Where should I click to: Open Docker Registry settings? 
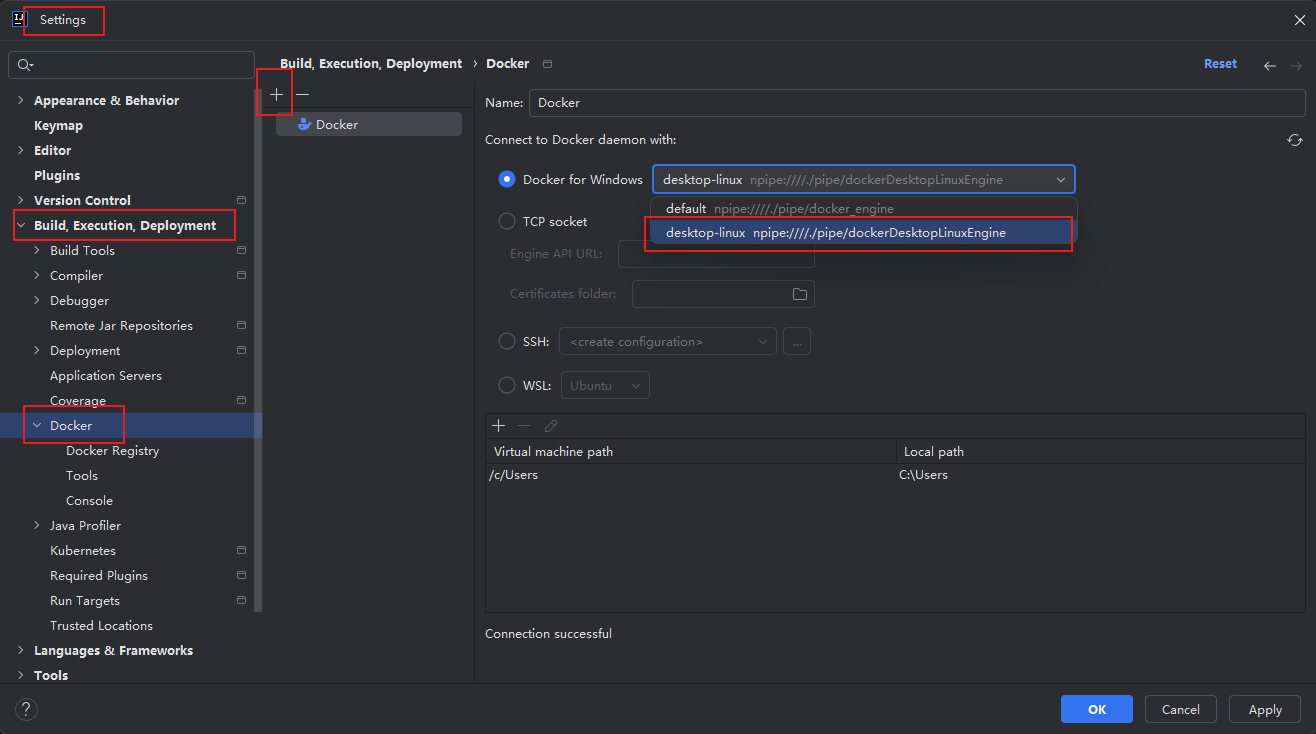pyautogui.click(x=112, y=450)
